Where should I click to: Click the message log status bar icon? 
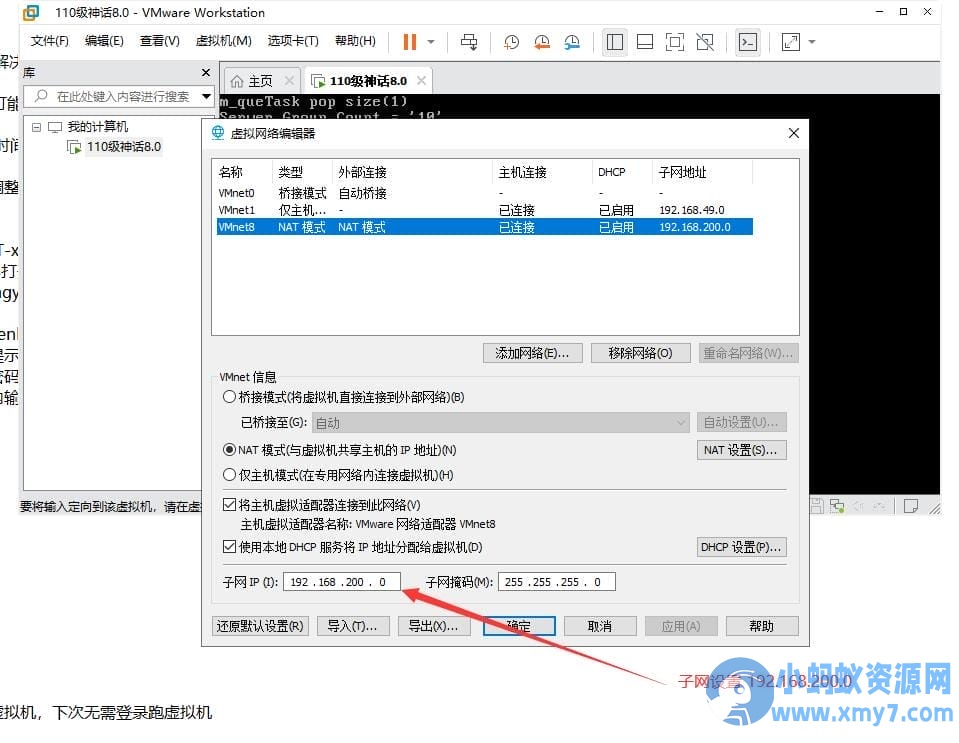(x=911, y=506)
